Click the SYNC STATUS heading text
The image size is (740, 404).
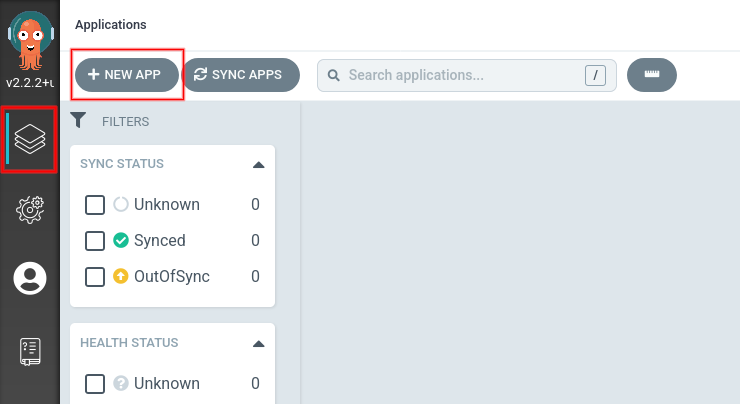coord(122,164)
